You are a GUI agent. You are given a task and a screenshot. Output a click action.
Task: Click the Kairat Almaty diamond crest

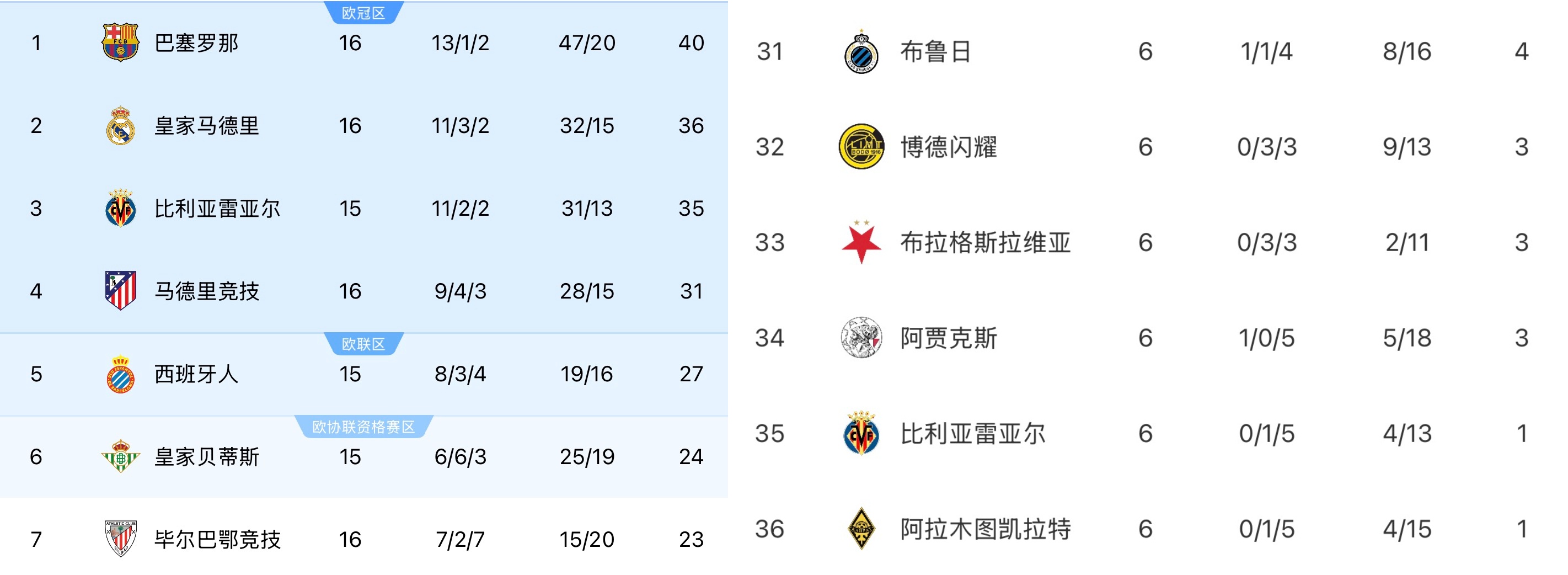point(861,529)
